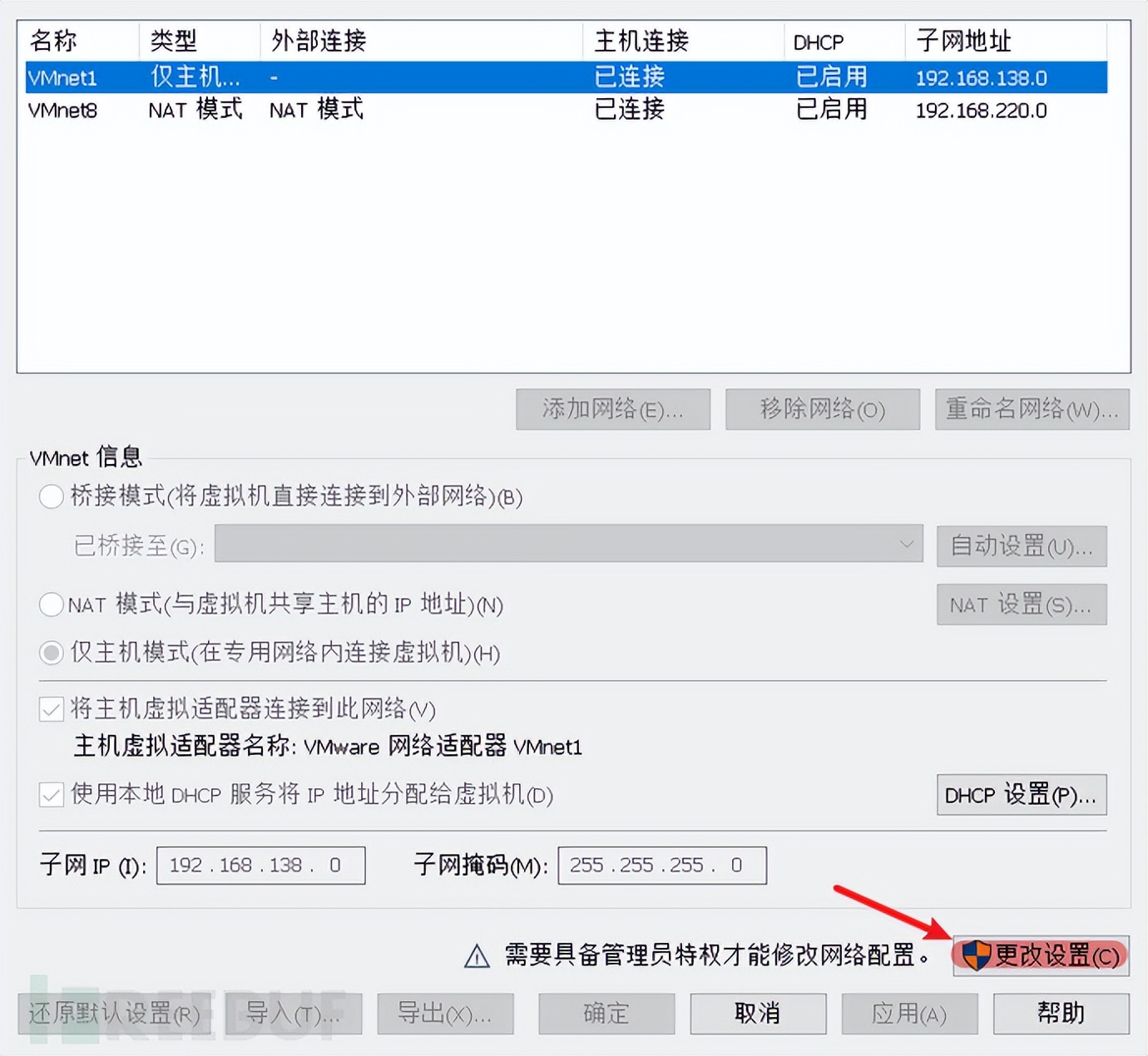Select the VMnet1 host-only network row

(x=333, y=77)
